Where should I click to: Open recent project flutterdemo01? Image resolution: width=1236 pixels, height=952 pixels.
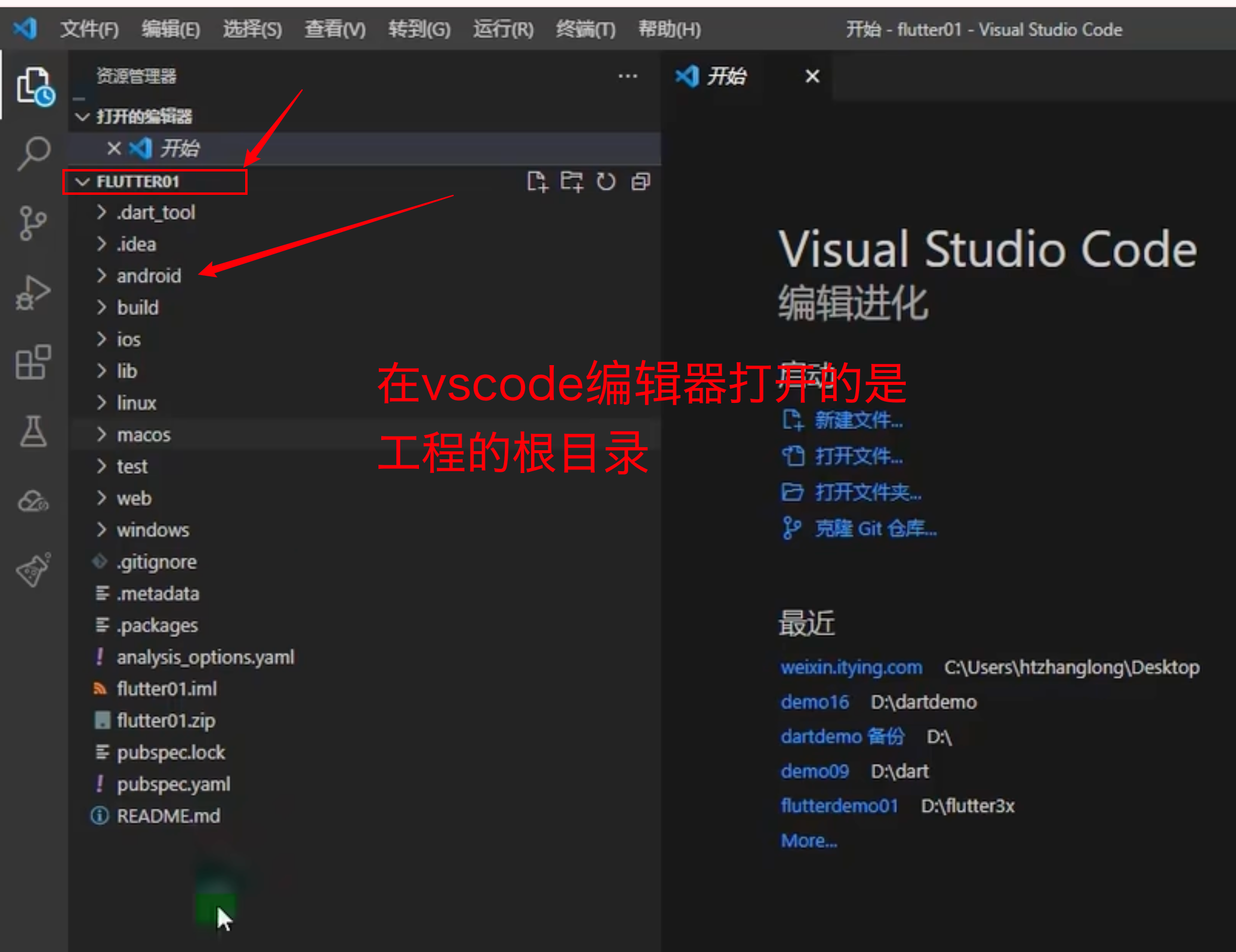839,805
